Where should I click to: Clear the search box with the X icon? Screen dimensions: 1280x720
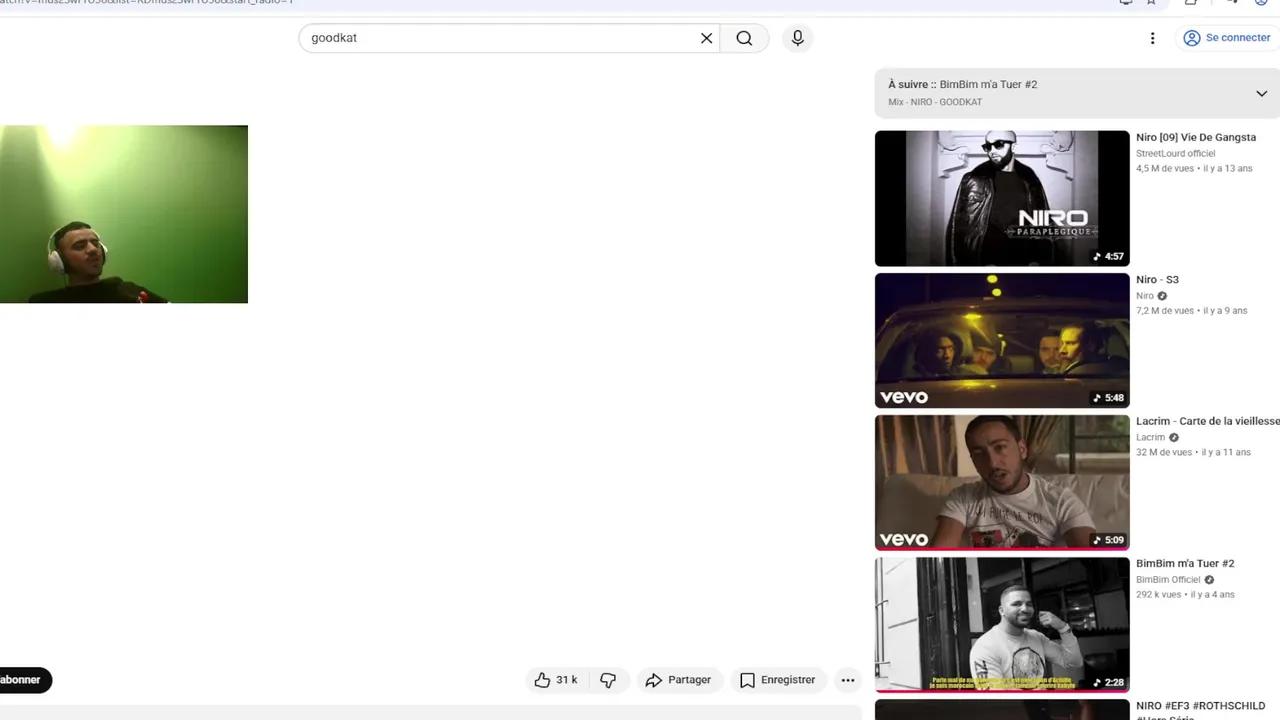[x=706, y=38]
